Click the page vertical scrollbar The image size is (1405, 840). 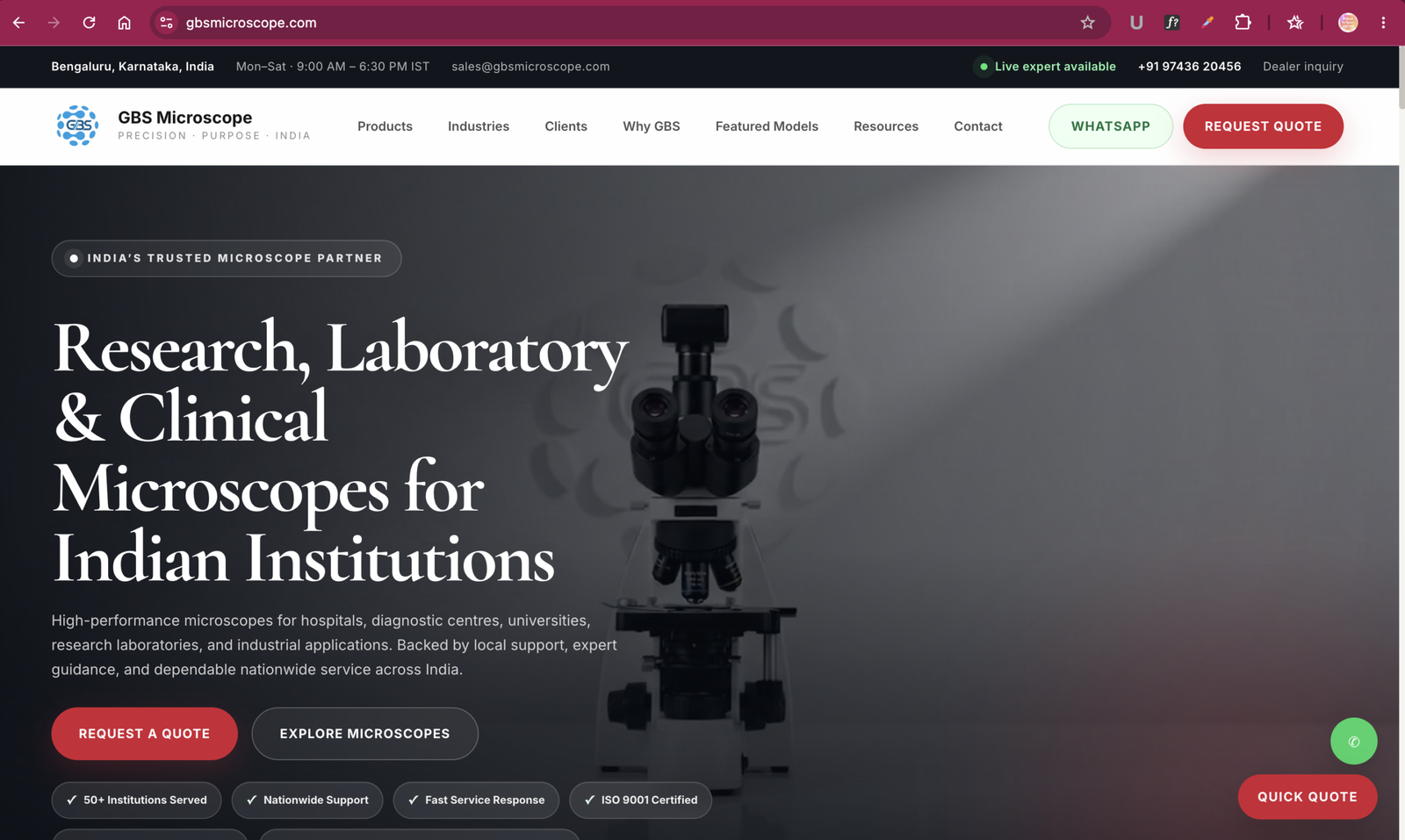[1401, 79]
